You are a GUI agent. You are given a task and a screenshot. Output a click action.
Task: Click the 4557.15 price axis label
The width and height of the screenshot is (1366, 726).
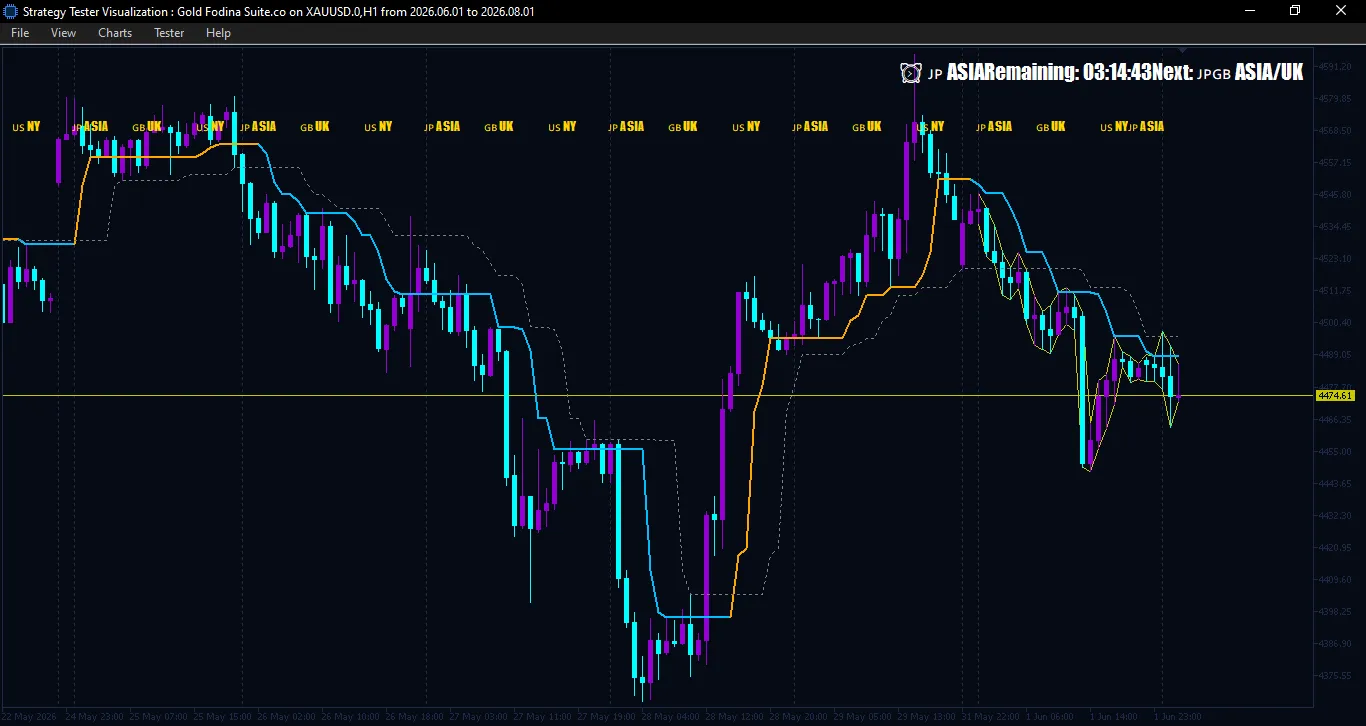[1335, 162]
